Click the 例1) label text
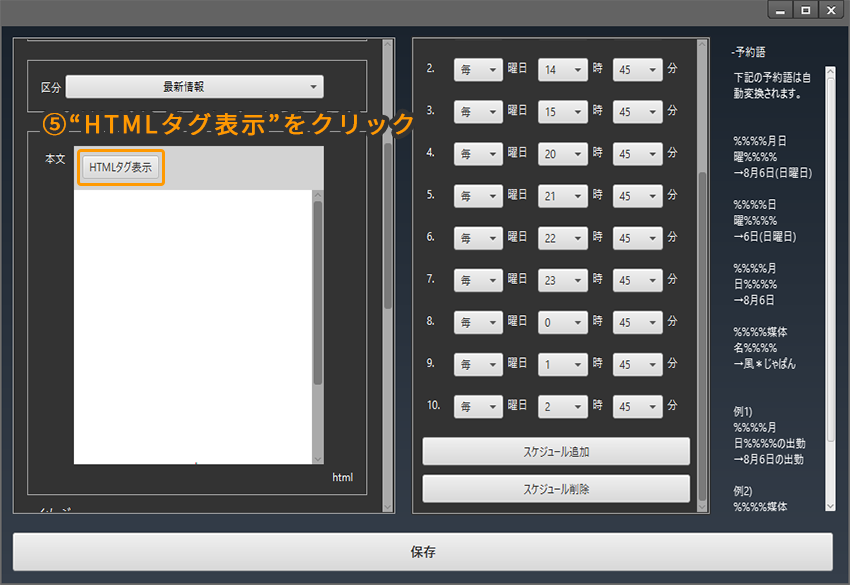The width and height of the screenshot is (850, 585). 743,412
